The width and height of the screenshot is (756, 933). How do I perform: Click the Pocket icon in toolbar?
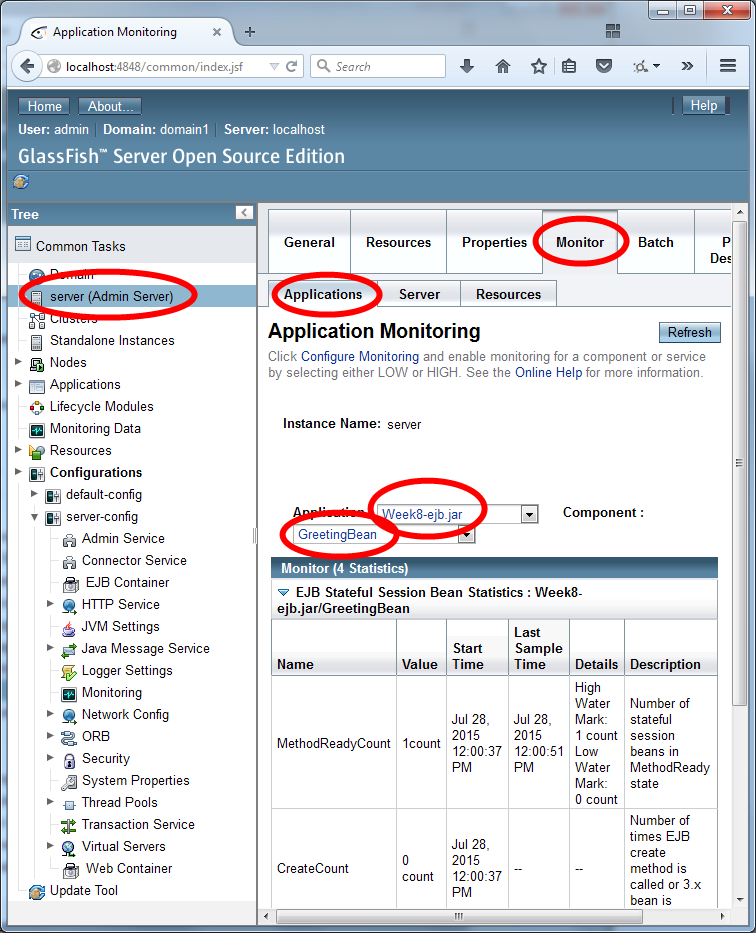(x=604, y=67)
